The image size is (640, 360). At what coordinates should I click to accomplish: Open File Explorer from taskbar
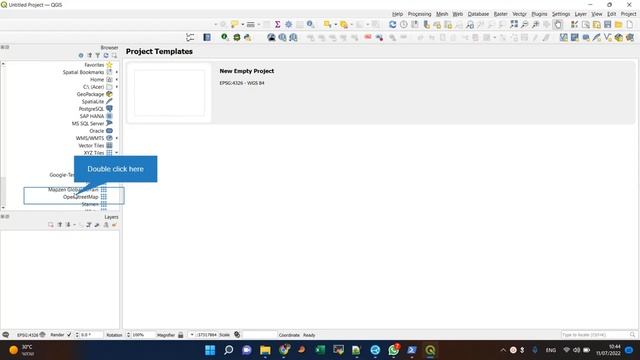coord(265,350)
